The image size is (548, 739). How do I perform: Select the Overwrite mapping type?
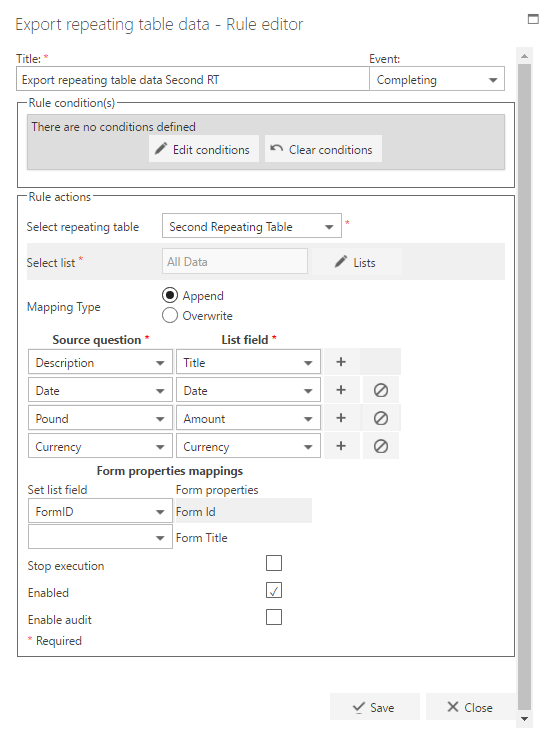pyautogui.click(x=170, y=315)
